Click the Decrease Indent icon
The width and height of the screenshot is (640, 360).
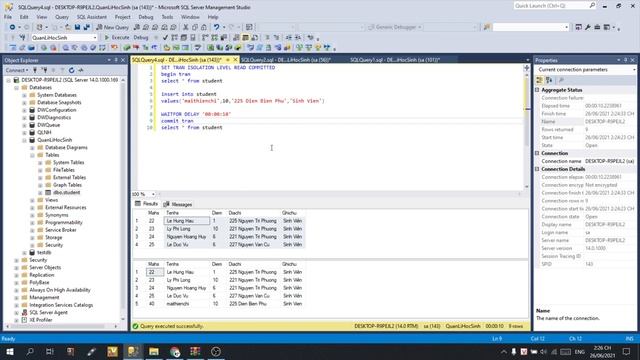click(289, 38)
